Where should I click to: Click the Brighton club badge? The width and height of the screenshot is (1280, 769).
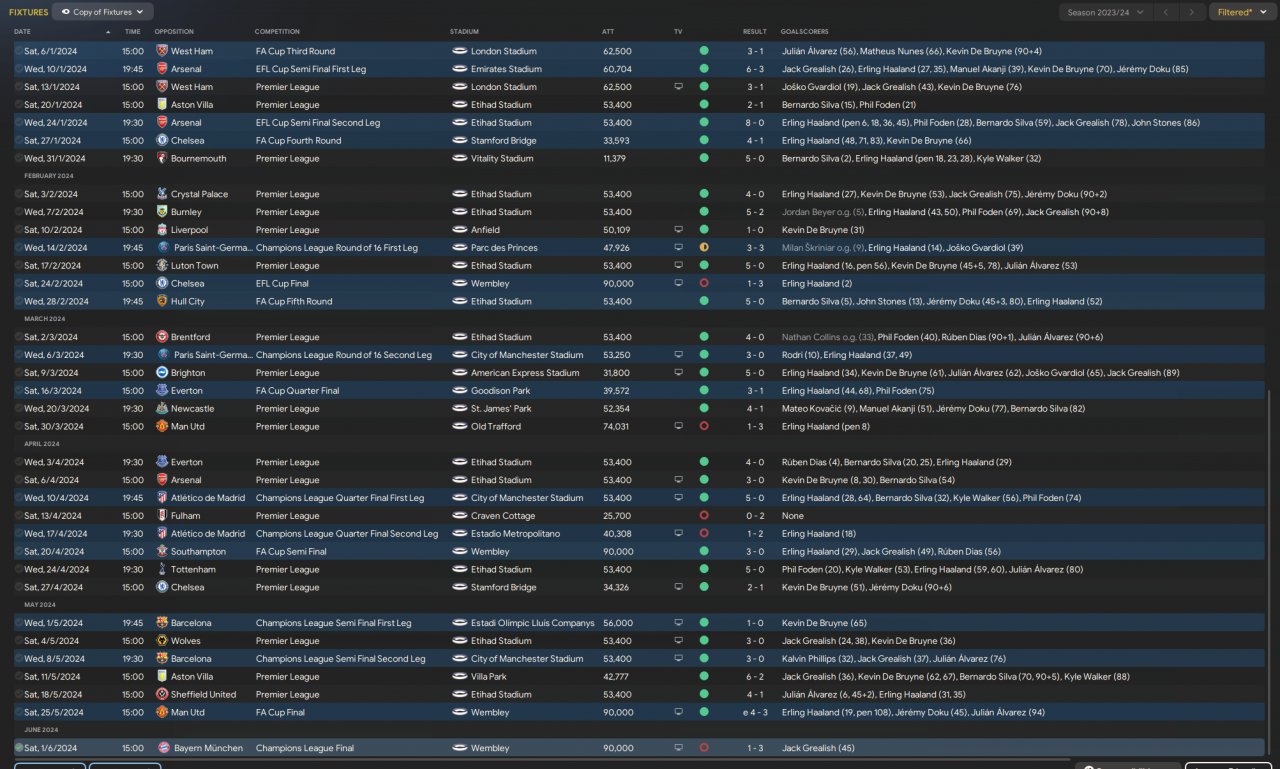(162, 373)
